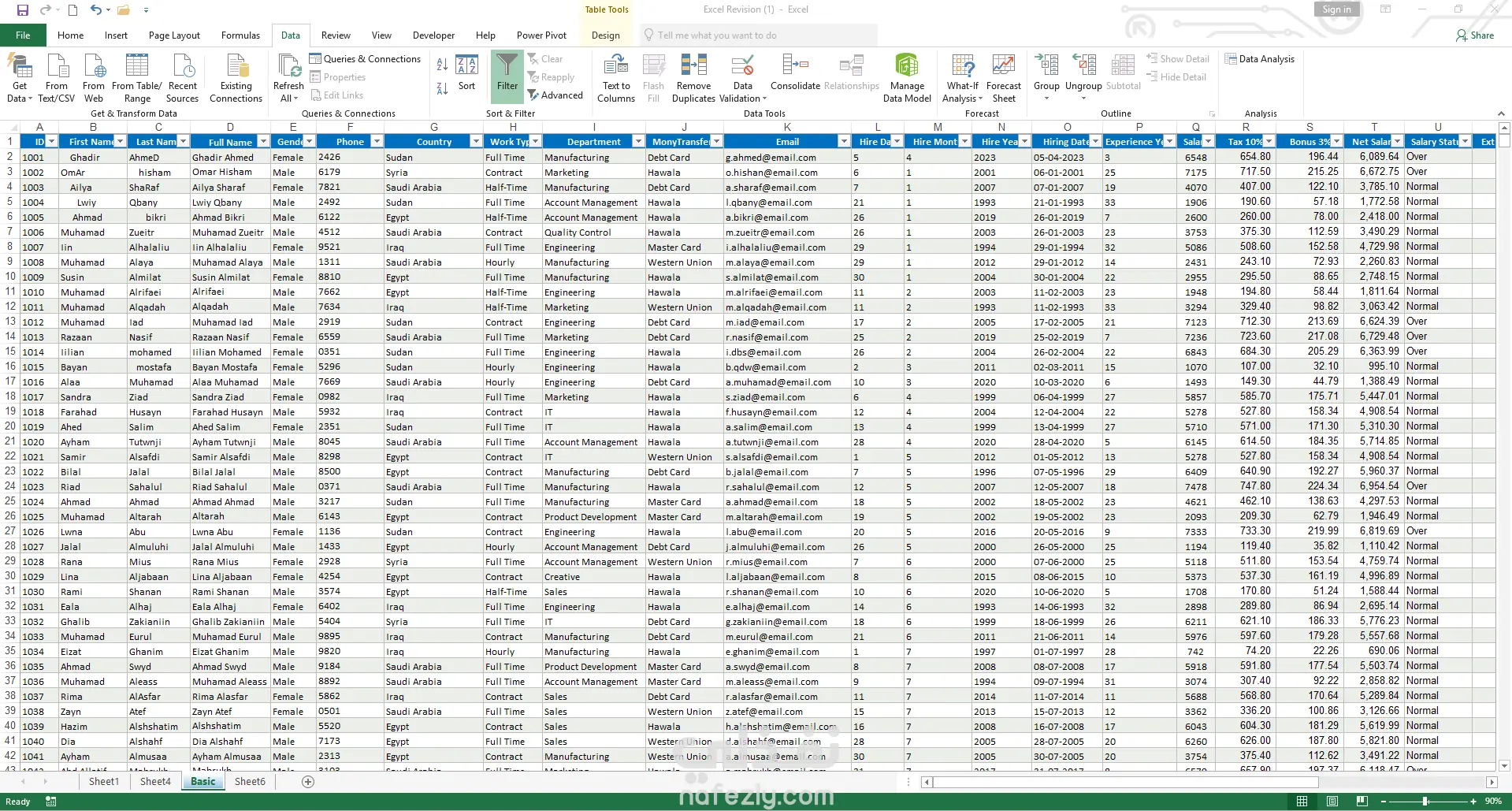Open the Power Pivot tab
This screenshot has width=1512, height=811.
541,35
